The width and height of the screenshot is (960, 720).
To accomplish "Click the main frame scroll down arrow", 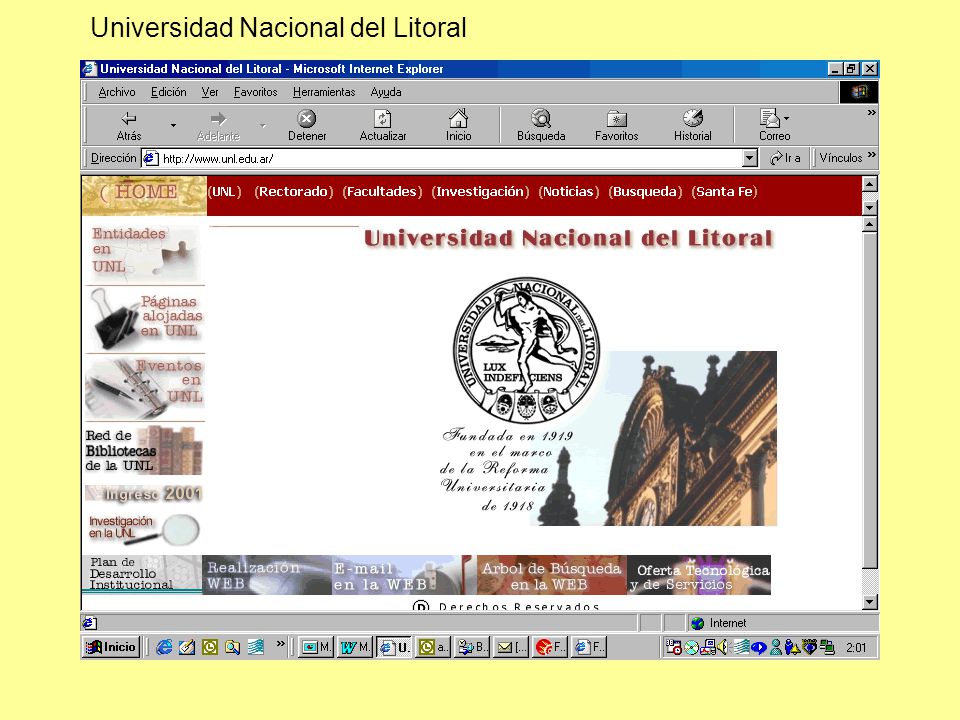I will point(869,602).
